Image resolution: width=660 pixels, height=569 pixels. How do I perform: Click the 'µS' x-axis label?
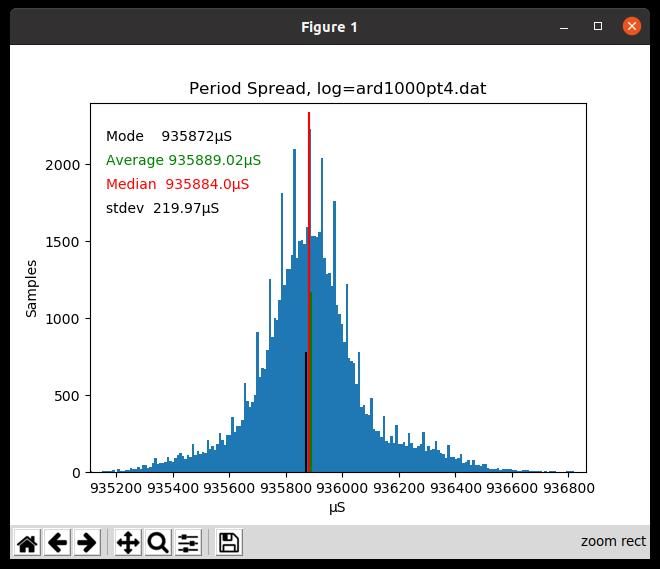click(337, 508)
